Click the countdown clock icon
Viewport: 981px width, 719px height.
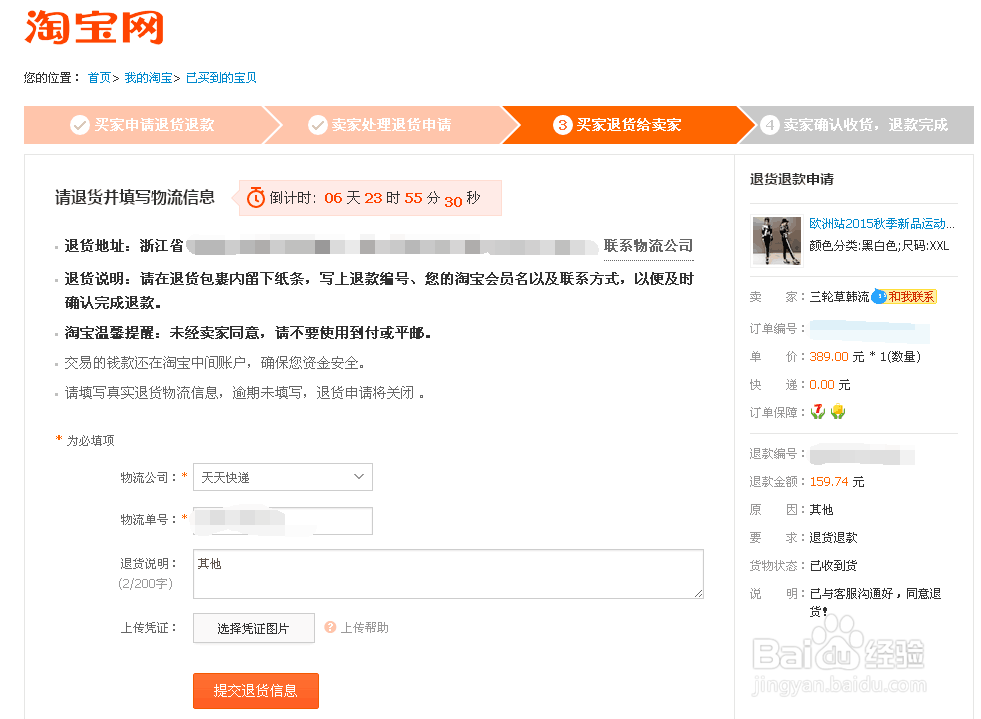[x=255, y=198]
